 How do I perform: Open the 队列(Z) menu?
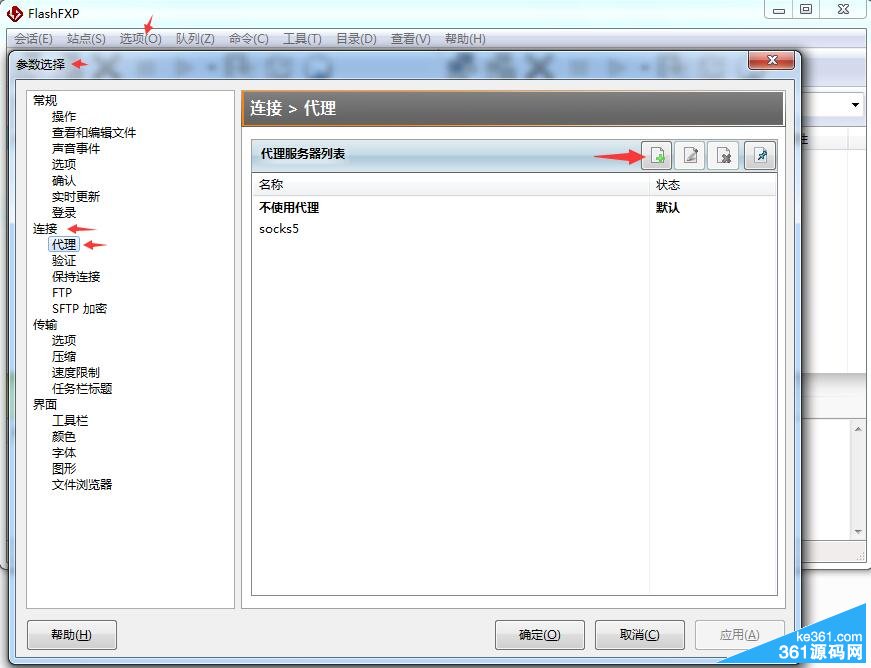[195, 39]
